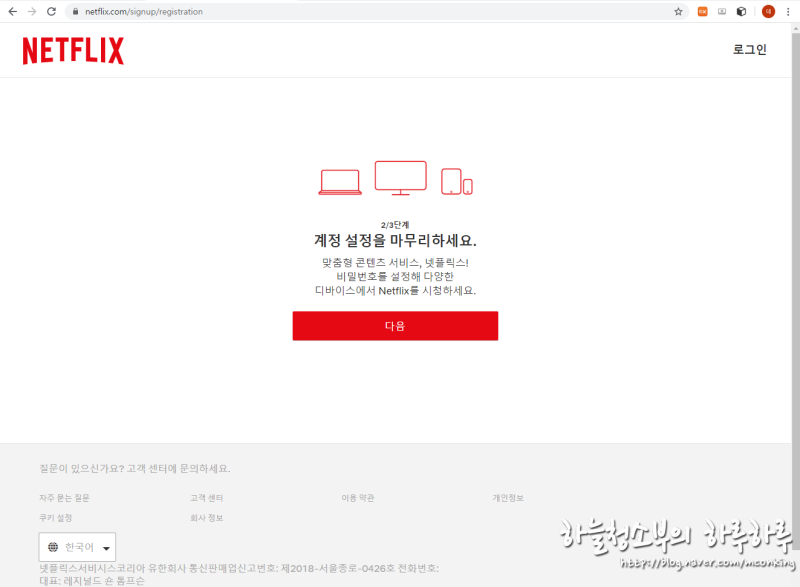Click the Netflix logo
This screenshot has height=587, width=800.
coord(73,50)
